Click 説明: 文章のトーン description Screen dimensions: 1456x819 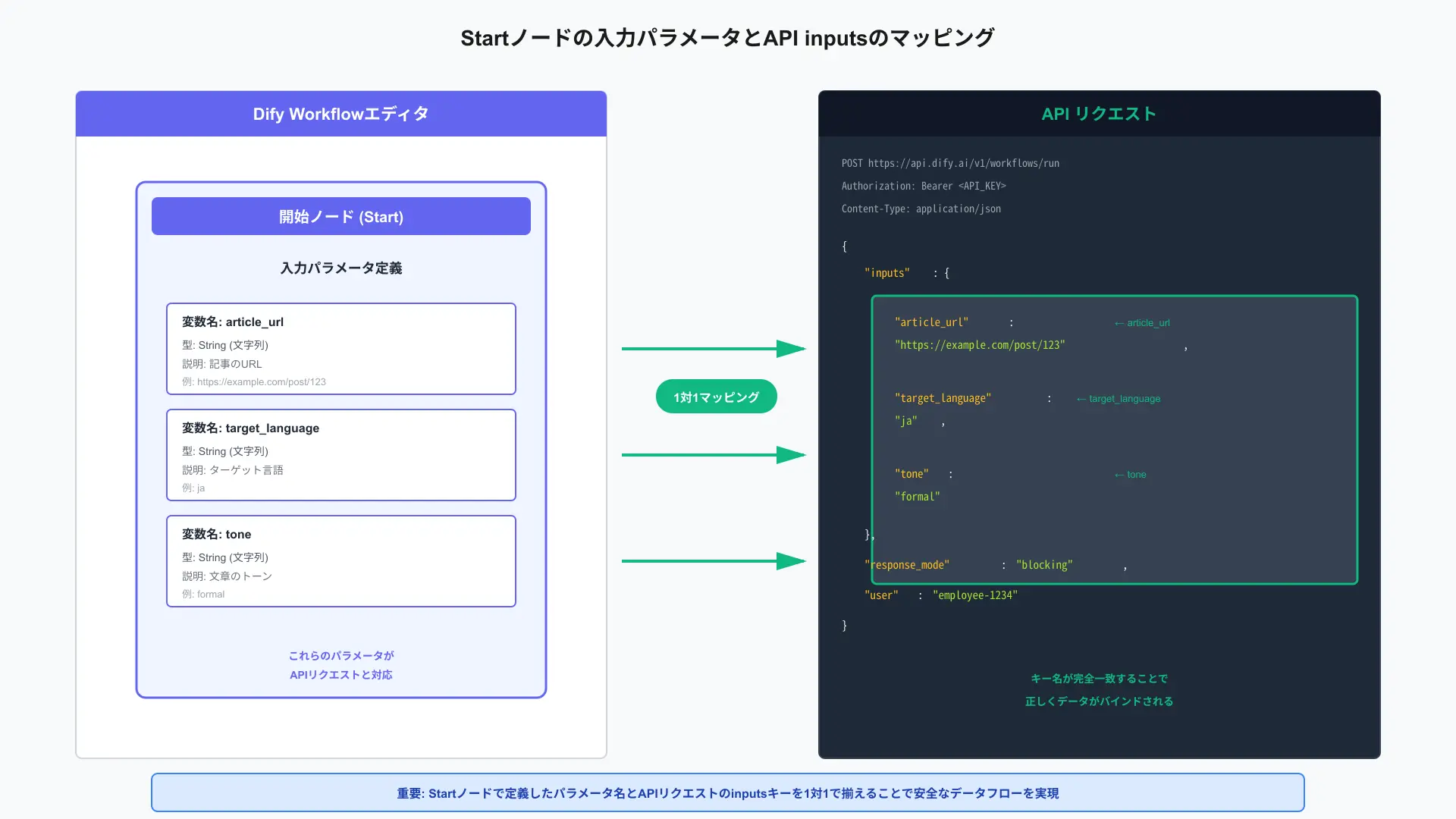pos(227,576)
